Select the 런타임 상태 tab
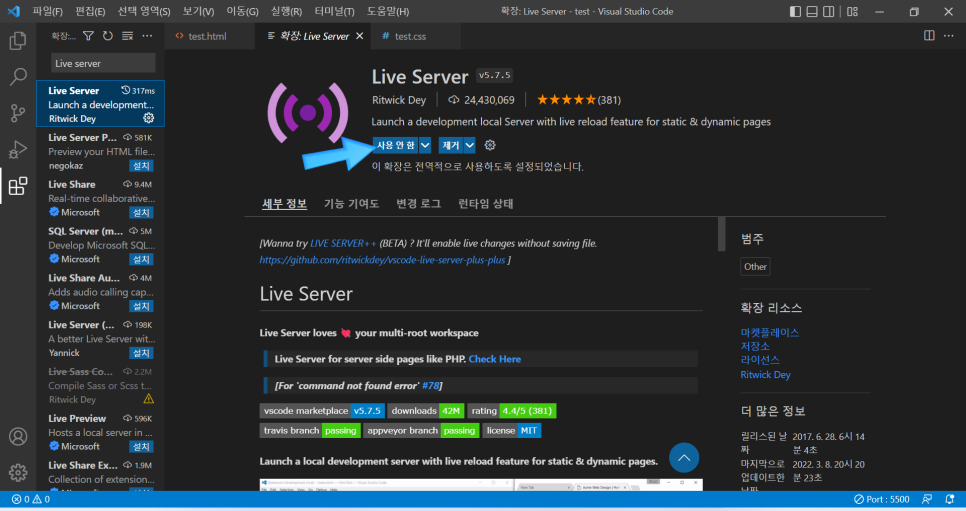The width and height of the screenshot is (966, 511). coord(485,203)
